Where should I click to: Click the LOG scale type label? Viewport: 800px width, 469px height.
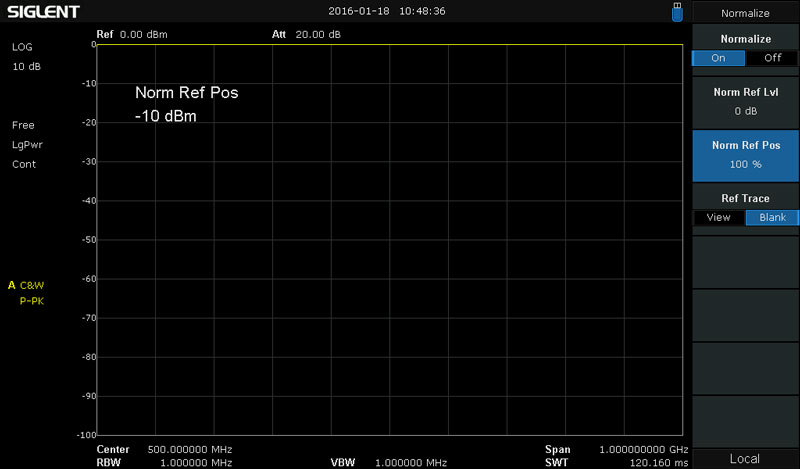tap(22, 47)
